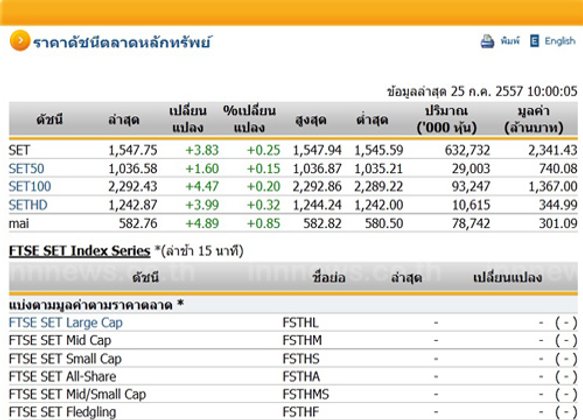The image size is (583, 420).
Task: Click the FSTHS abbreviation
Action: (x=301, y=359)
